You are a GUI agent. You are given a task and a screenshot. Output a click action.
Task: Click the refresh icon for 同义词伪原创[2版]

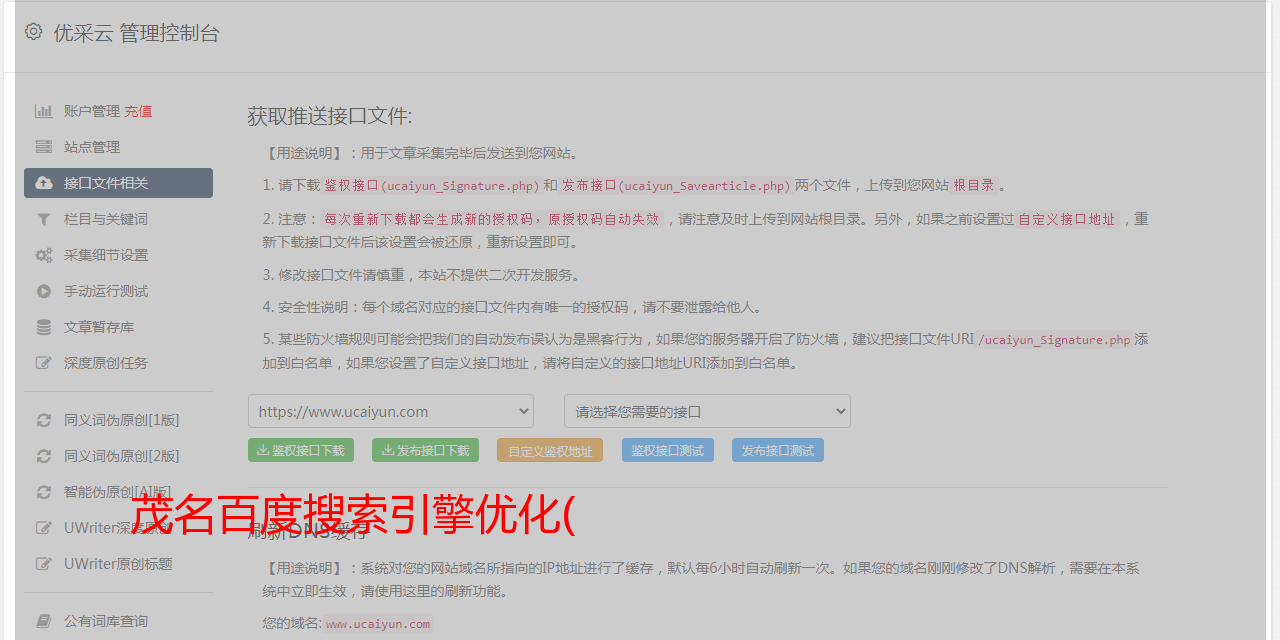(x=44, y=456)
